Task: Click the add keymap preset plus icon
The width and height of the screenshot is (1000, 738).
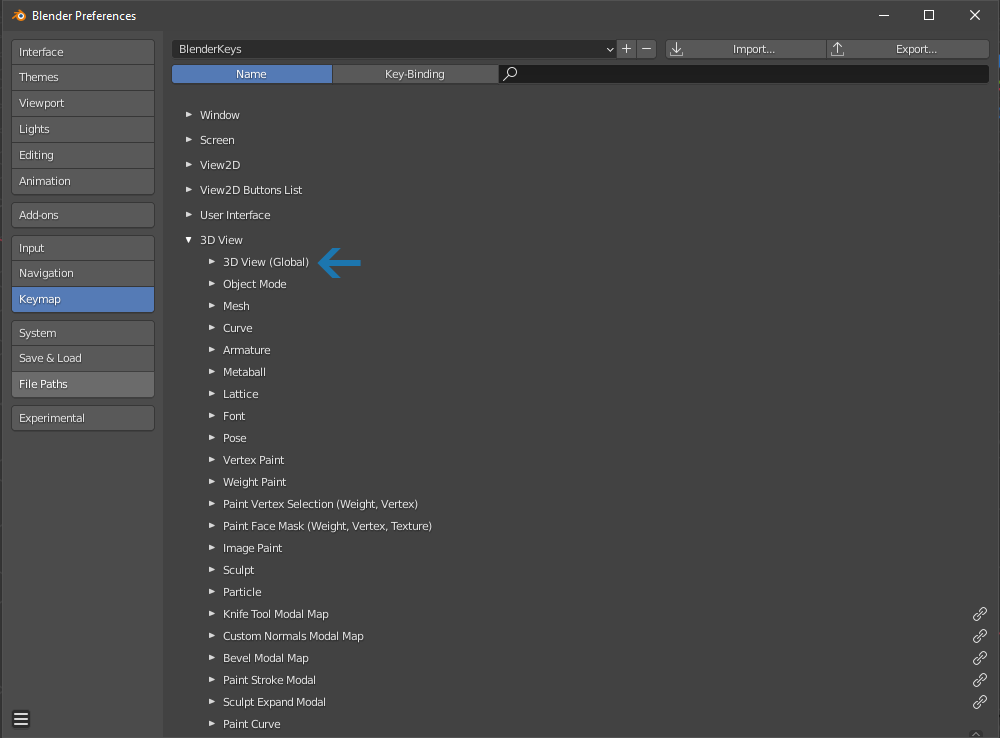Action: pyautogui.click(x=626, y=49)
